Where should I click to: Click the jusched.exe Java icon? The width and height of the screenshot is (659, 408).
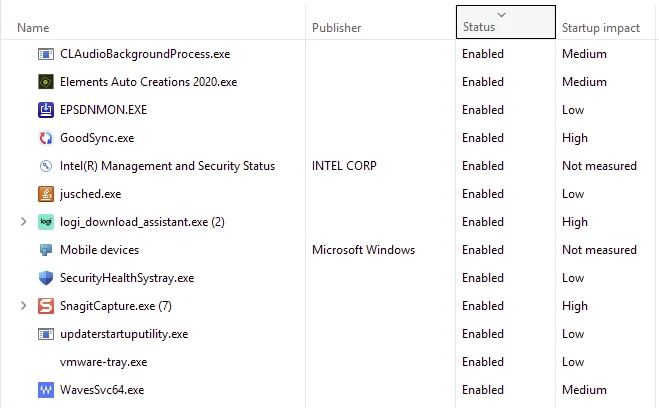click(x=46, y=194)
